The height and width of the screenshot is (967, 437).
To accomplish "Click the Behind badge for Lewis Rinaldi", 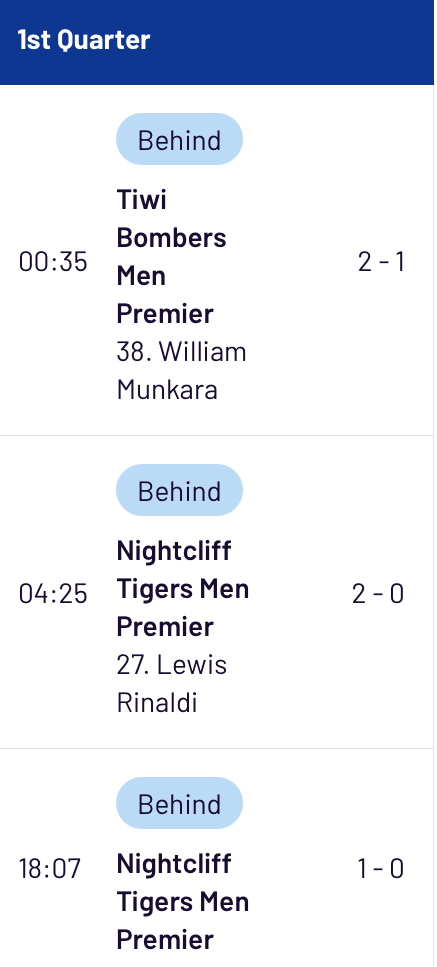I will click(179, 490).
